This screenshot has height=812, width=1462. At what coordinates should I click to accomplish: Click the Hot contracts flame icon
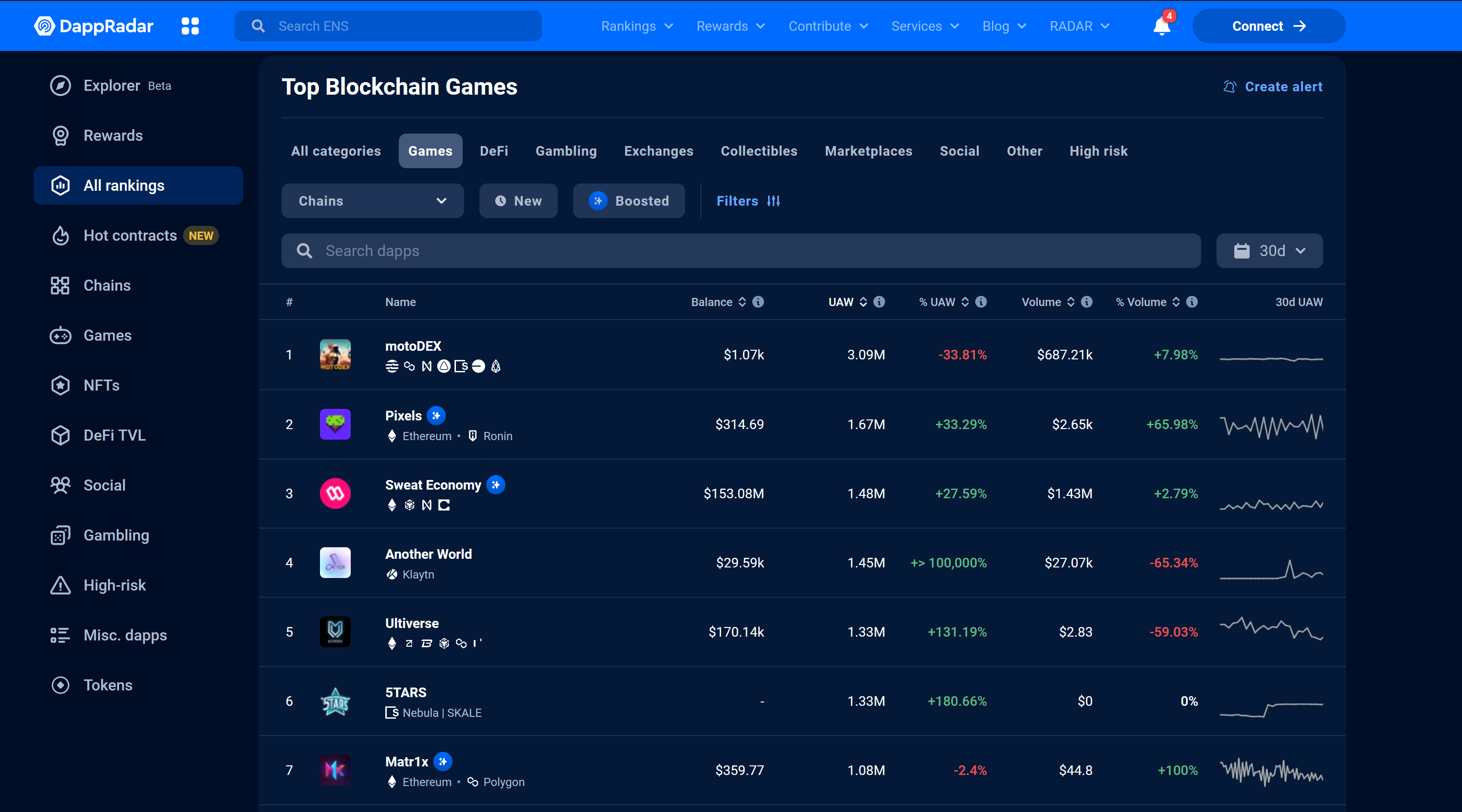click(60, 235)
